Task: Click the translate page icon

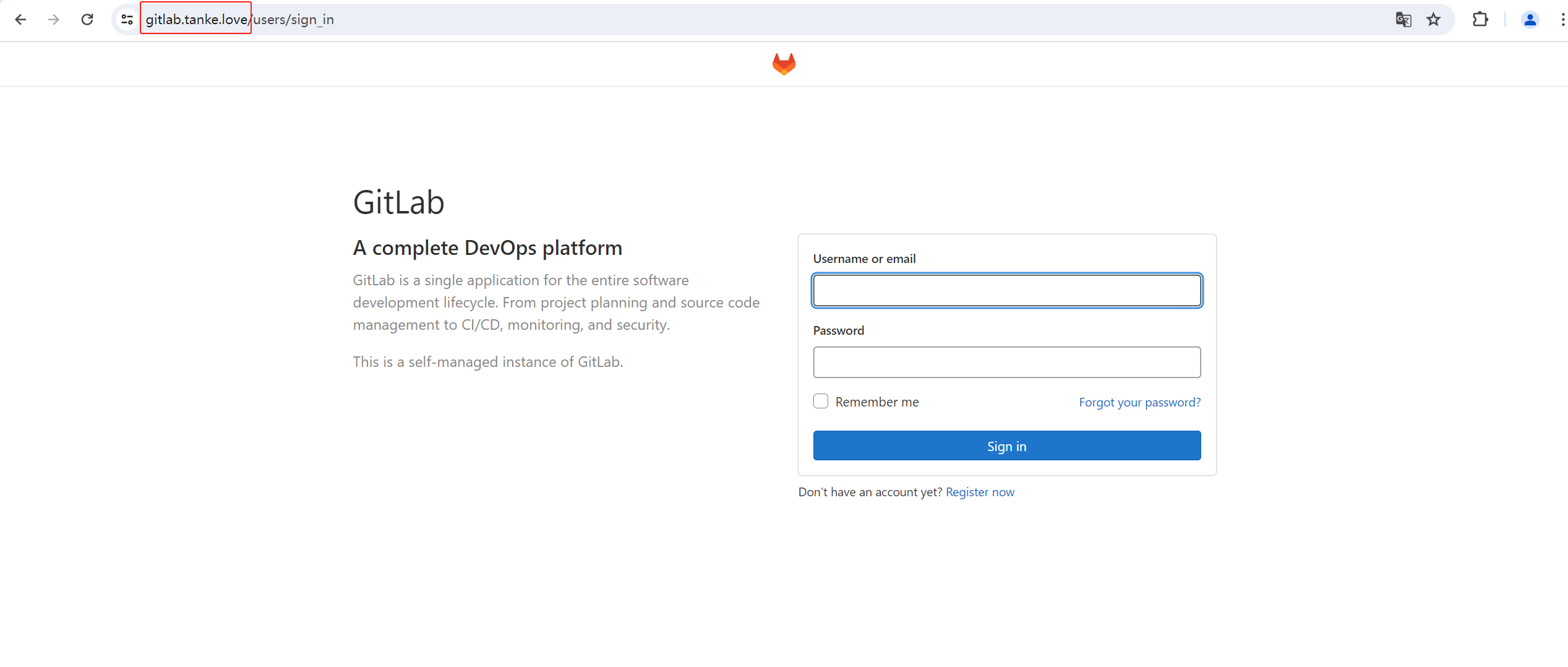Action: [1403, 20]
